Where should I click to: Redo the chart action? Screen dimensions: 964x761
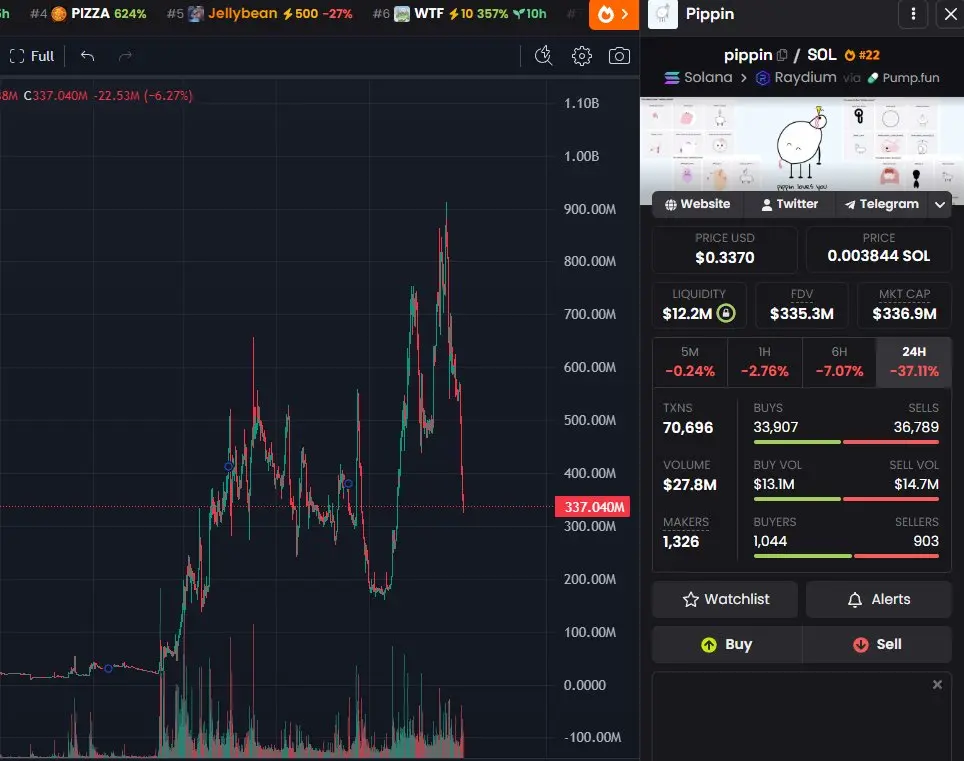point(125,57)
